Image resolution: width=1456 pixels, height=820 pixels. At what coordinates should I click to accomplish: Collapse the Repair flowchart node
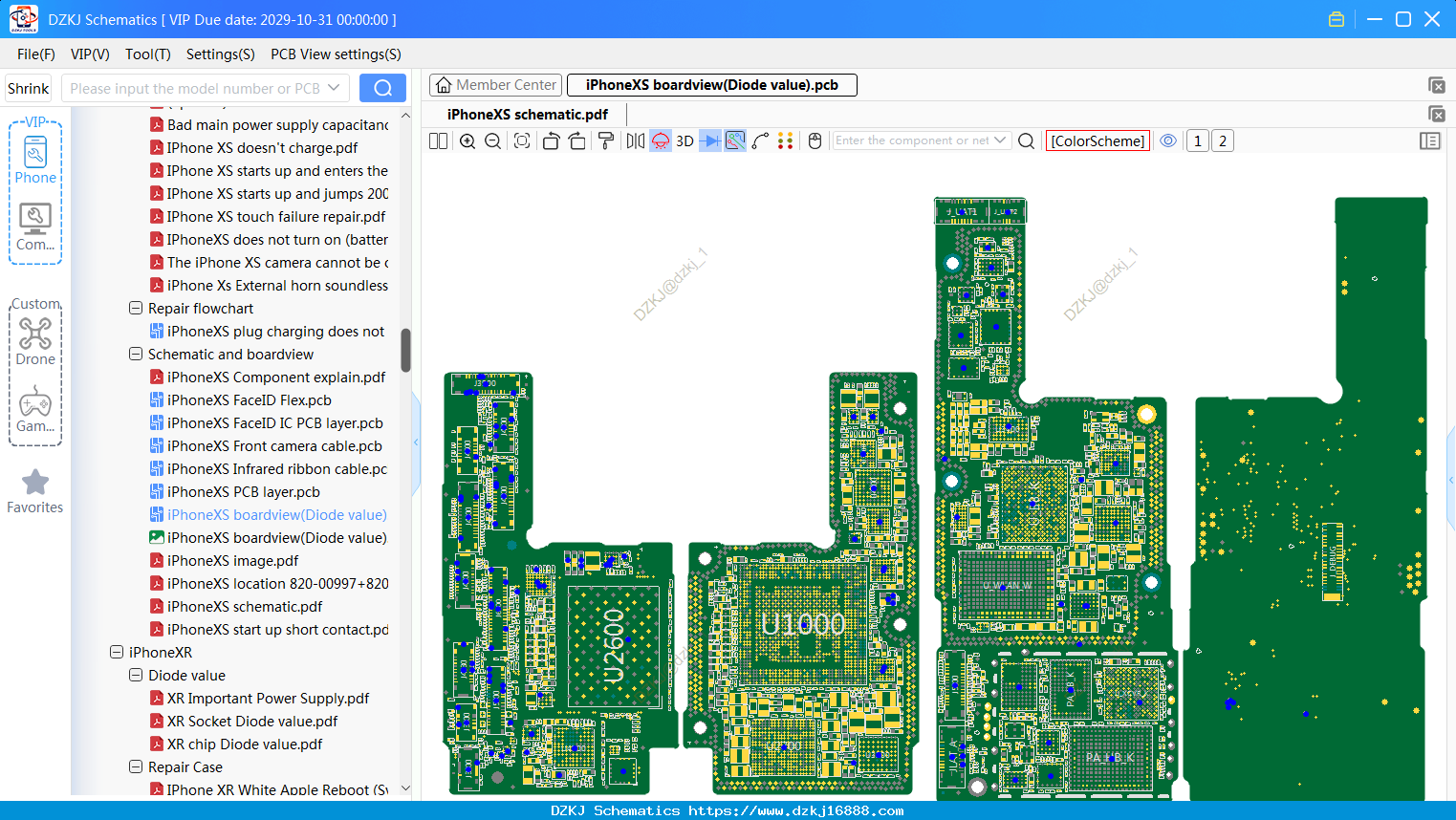click(x=136, y=309)
